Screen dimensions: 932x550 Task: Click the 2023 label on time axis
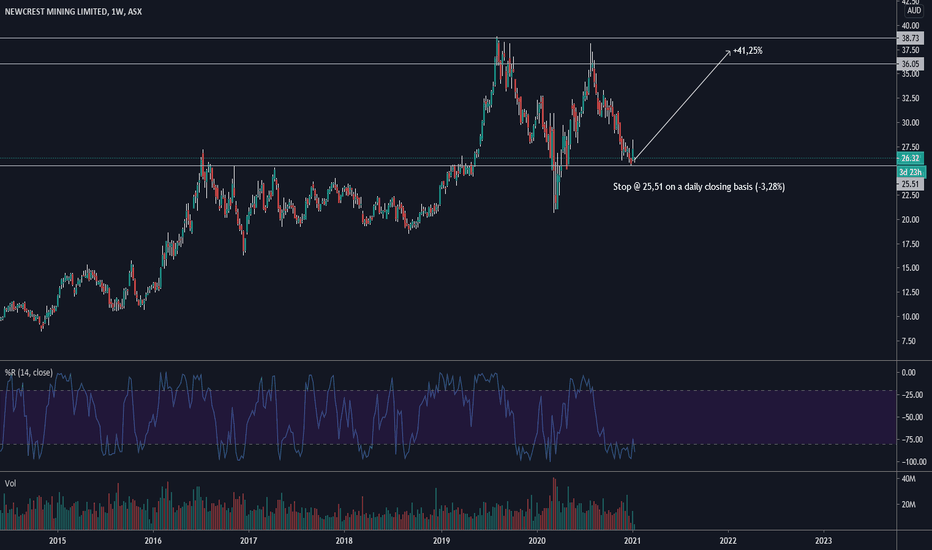tap(823, 540)
